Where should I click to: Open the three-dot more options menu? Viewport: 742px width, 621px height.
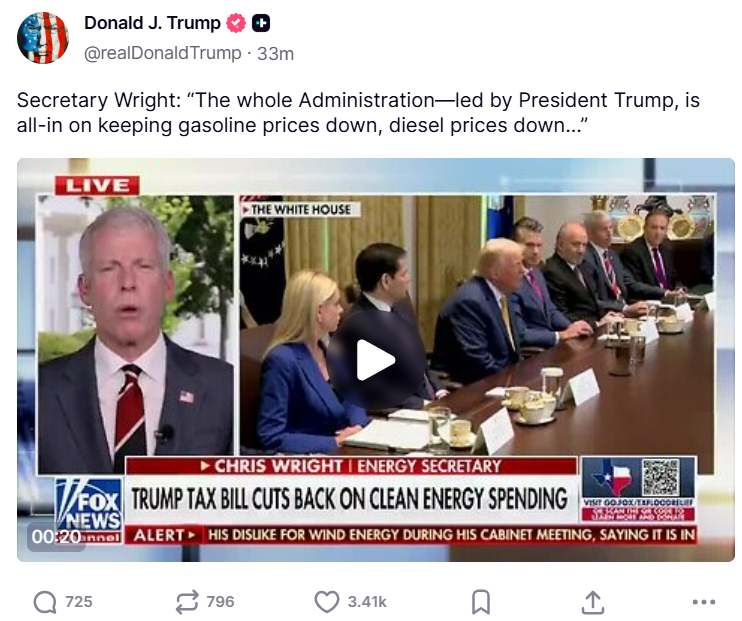[x=704, y=602]
